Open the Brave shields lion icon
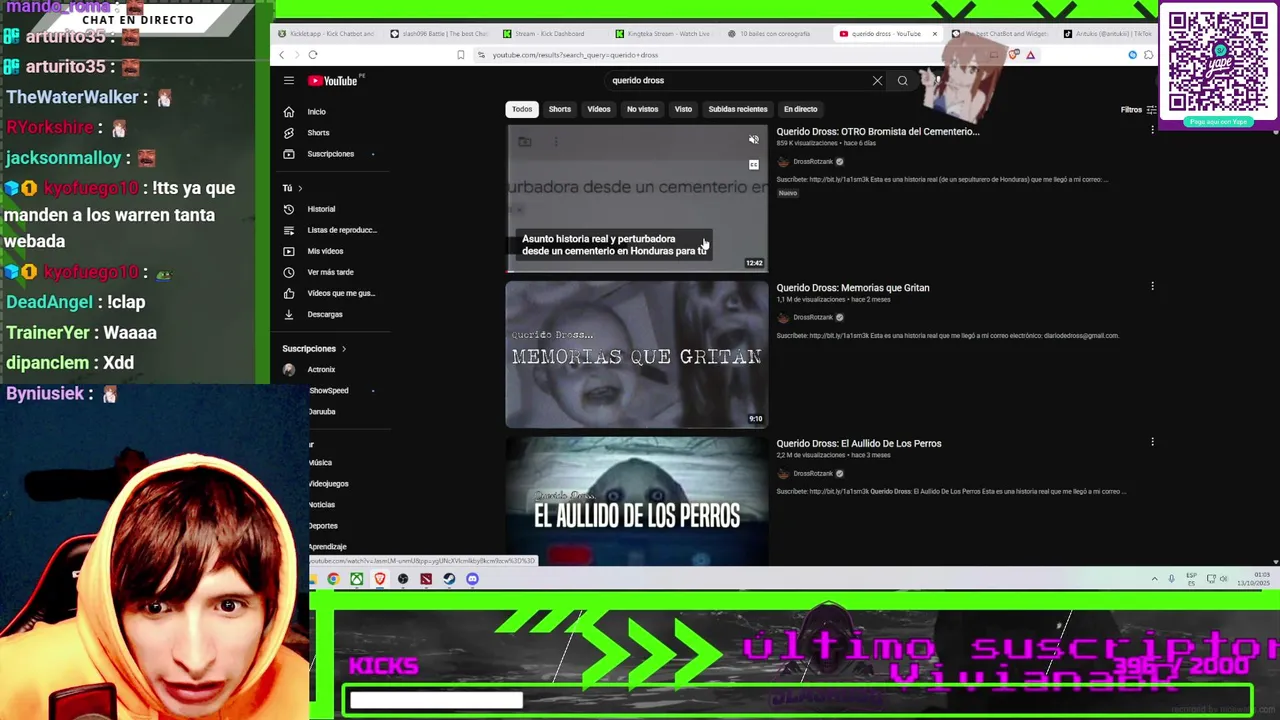The height and width of the screenshot is (720, 1280). click(x=1014, y=55)
